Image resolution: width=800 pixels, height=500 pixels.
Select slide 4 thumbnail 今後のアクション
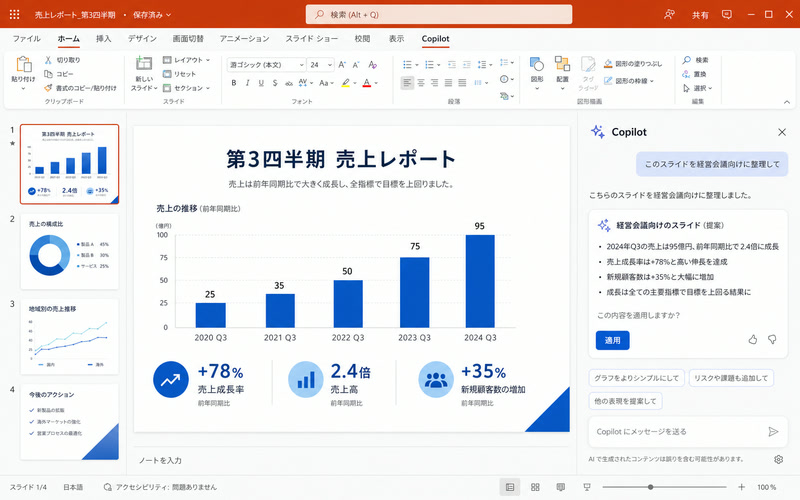pos(69,422)
